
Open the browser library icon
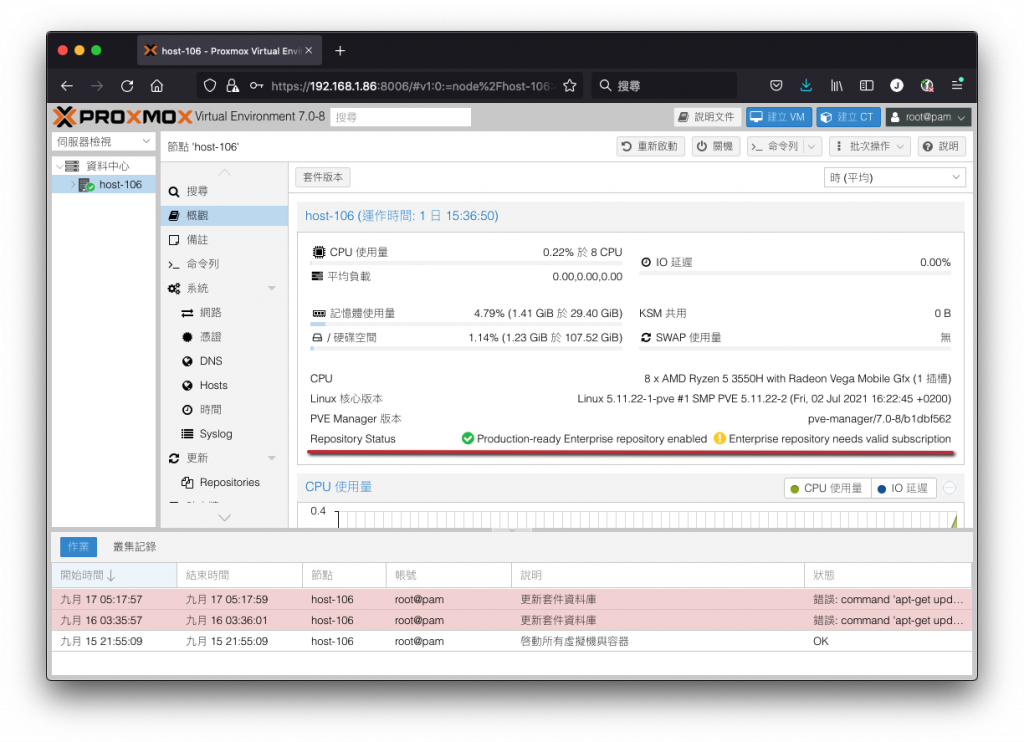tap(837, 86)
